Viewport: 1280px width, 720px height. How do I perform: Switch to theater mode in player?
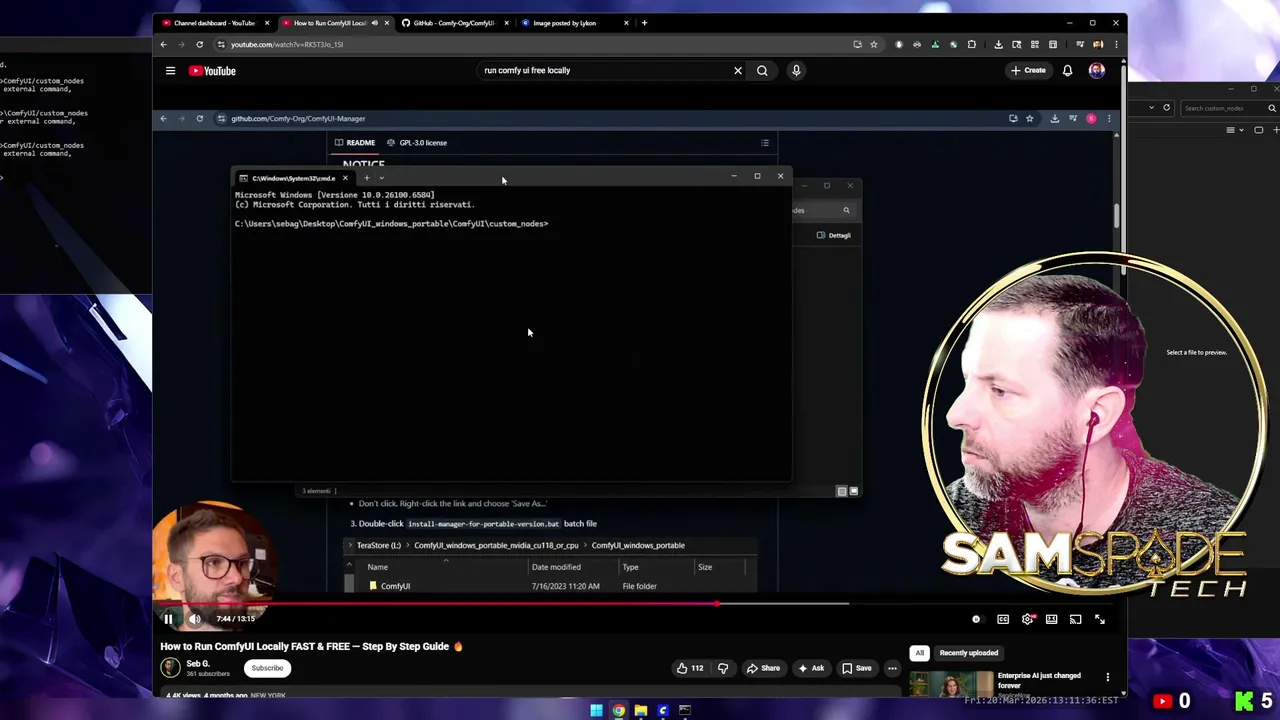click(x=1051, y=619)
